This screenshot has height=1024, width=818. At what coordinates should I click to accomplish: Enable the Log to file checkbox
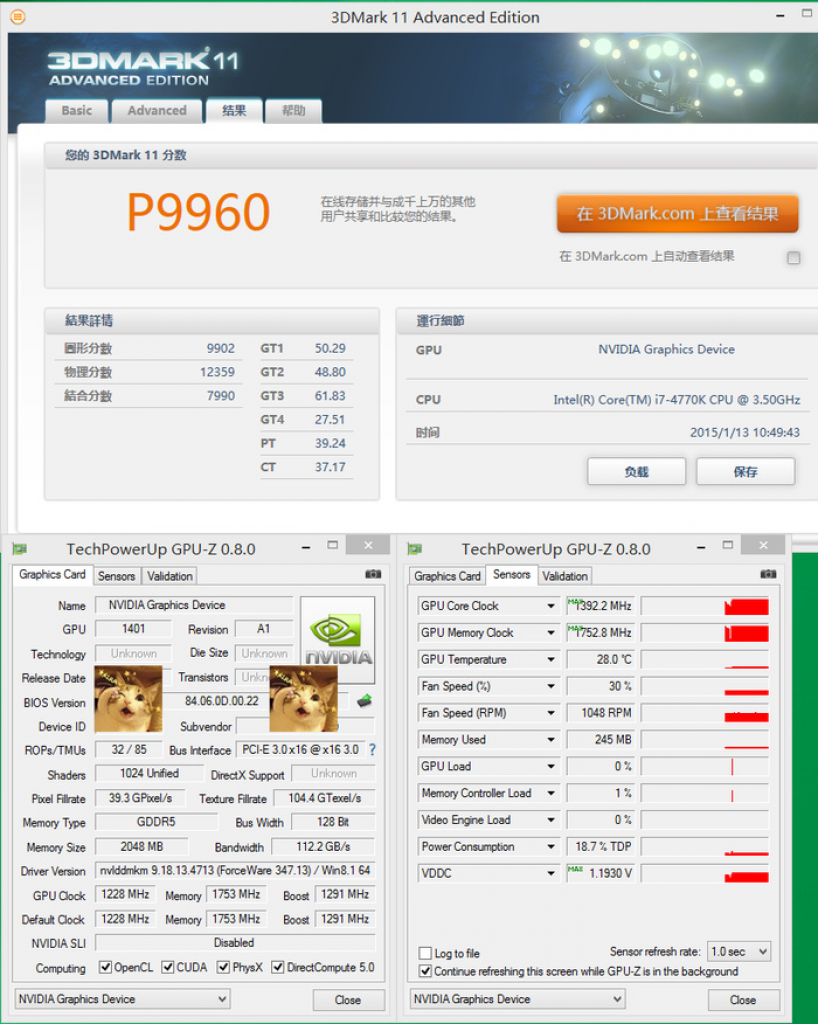tap(425, 953)
